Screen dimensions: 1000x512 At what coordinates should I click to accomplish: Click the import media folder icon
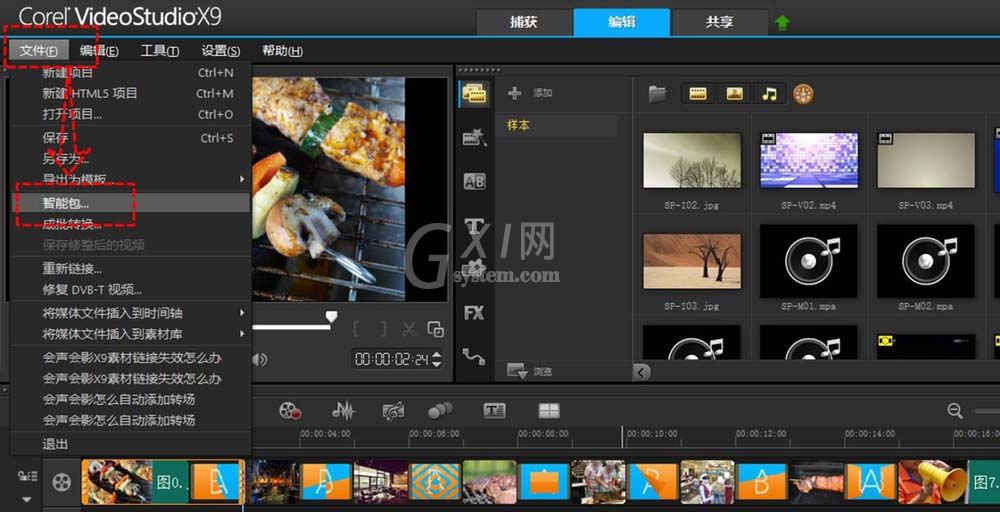click(x=658, y=94)
